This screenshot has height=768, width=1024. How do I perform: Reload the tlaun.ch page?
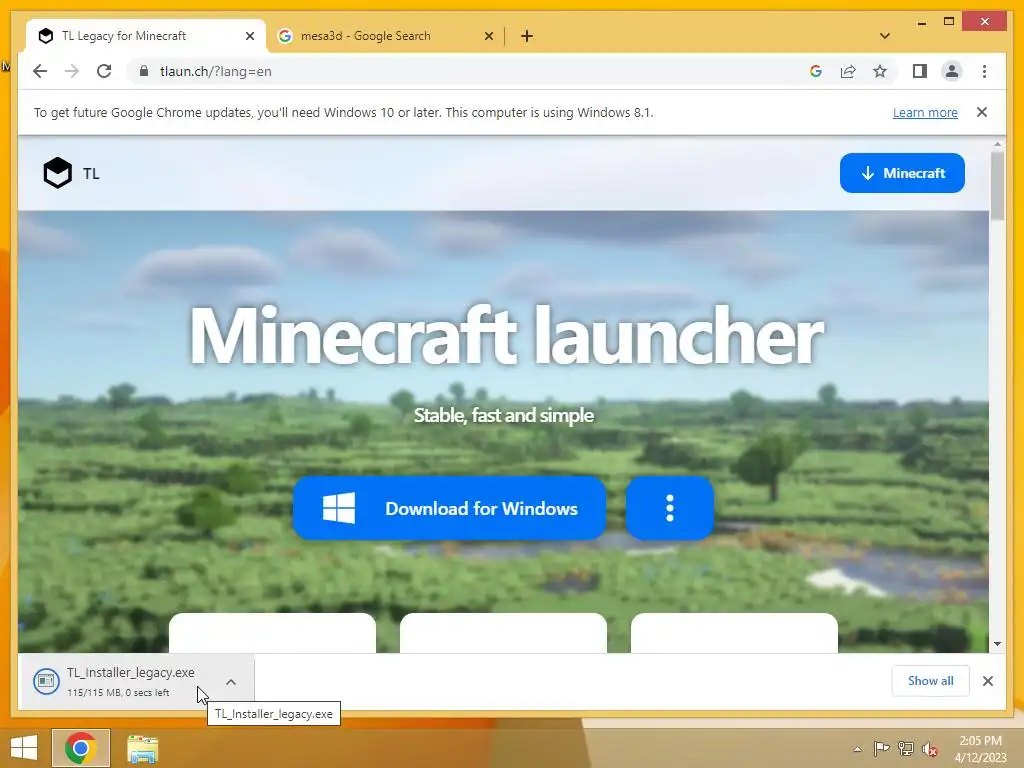pos(104,71)
